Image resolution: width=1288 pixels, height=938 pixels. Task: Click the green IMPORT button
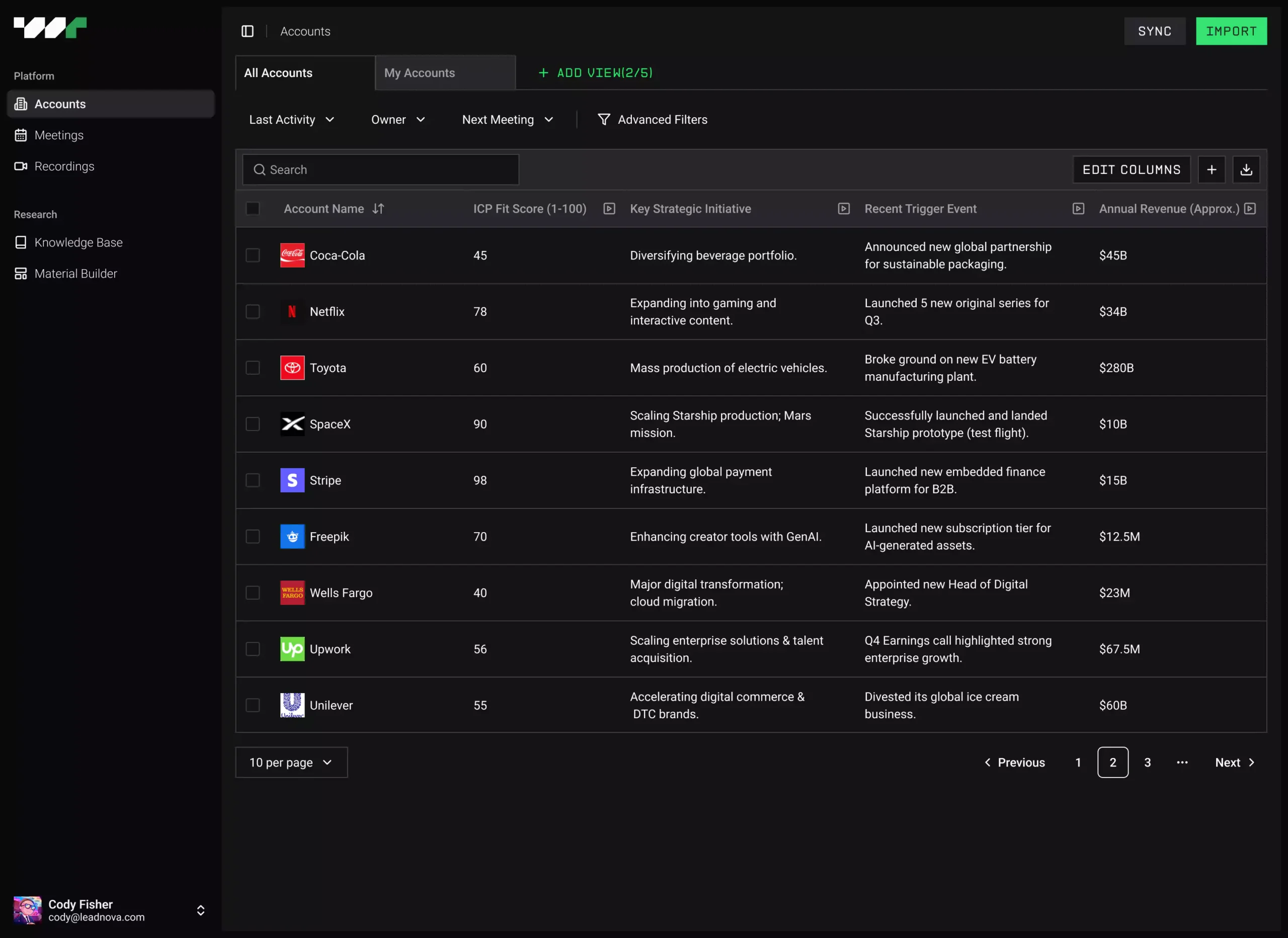click(1231, 31)
